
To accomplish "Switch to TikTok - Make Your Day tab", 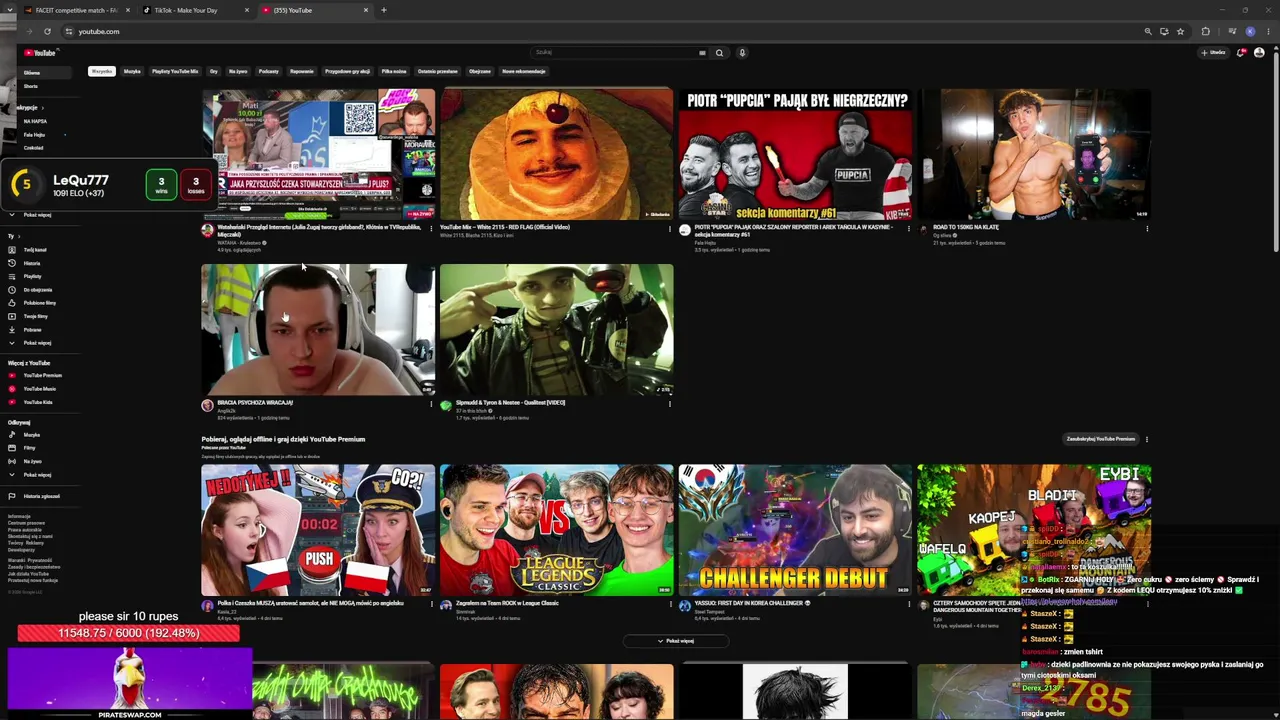I will 195,10.
